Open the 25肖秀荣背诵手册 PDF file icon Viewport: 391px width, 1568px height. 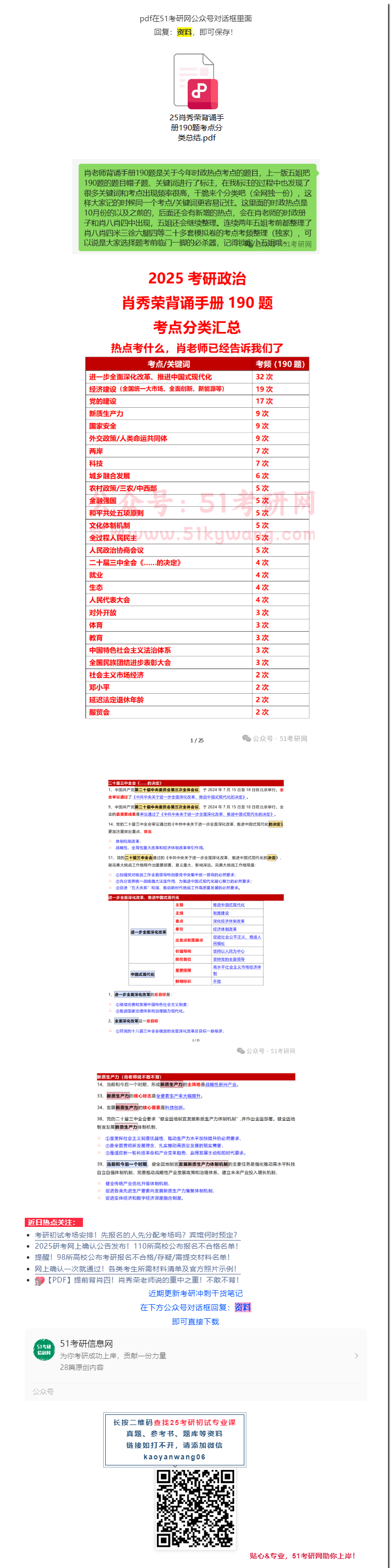[195, 81]
